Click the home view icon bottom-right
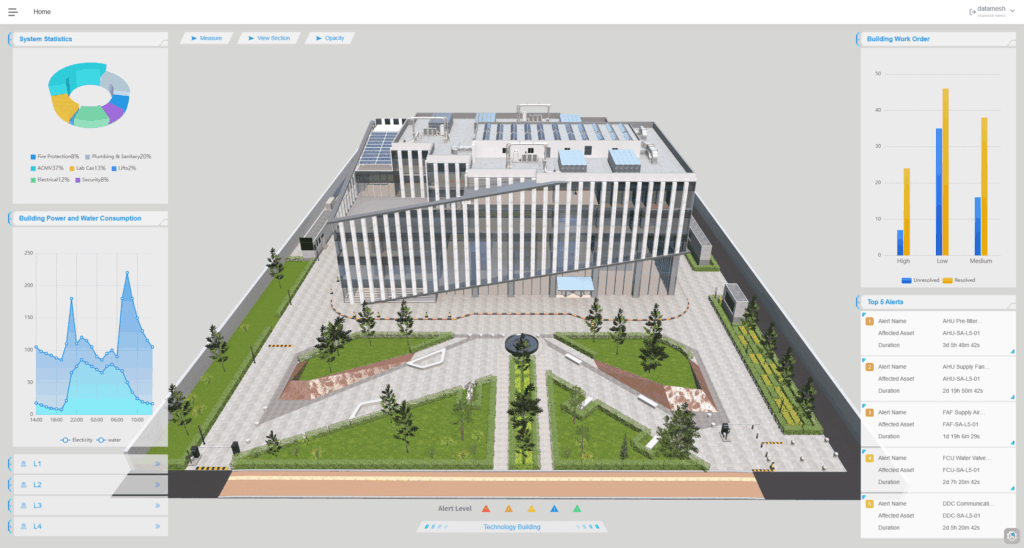Viewport: 1024px width, 548px height. (1010, 535)
